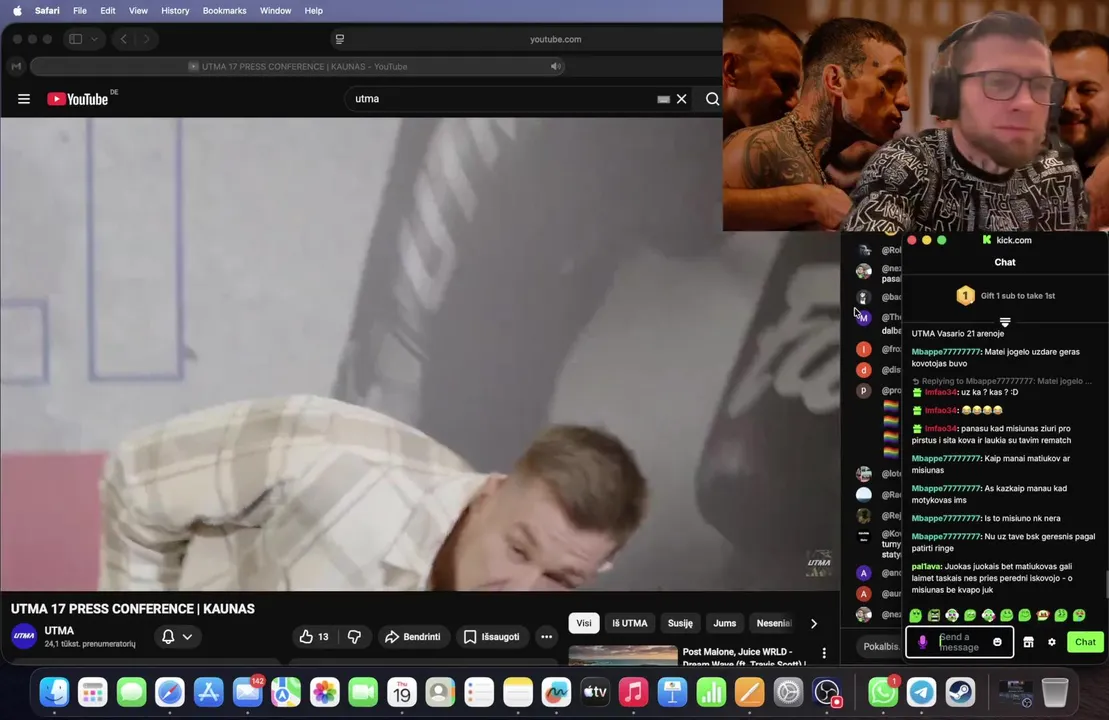
Task: Click Mbappe77777777 username on the Matei jogelo message
Action: (946, 352)
